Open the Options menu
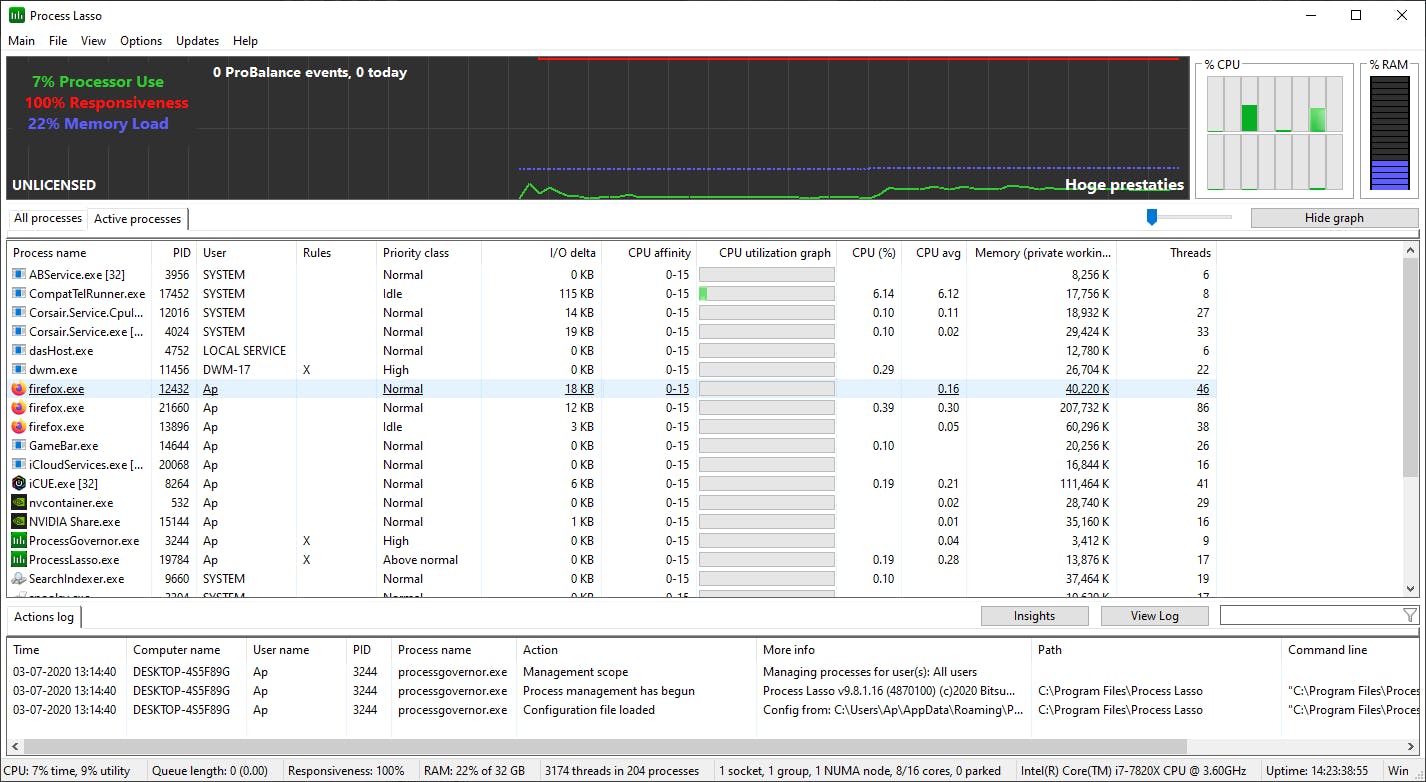The height and width of the screenshot is (782, 1426). point(140,41)
